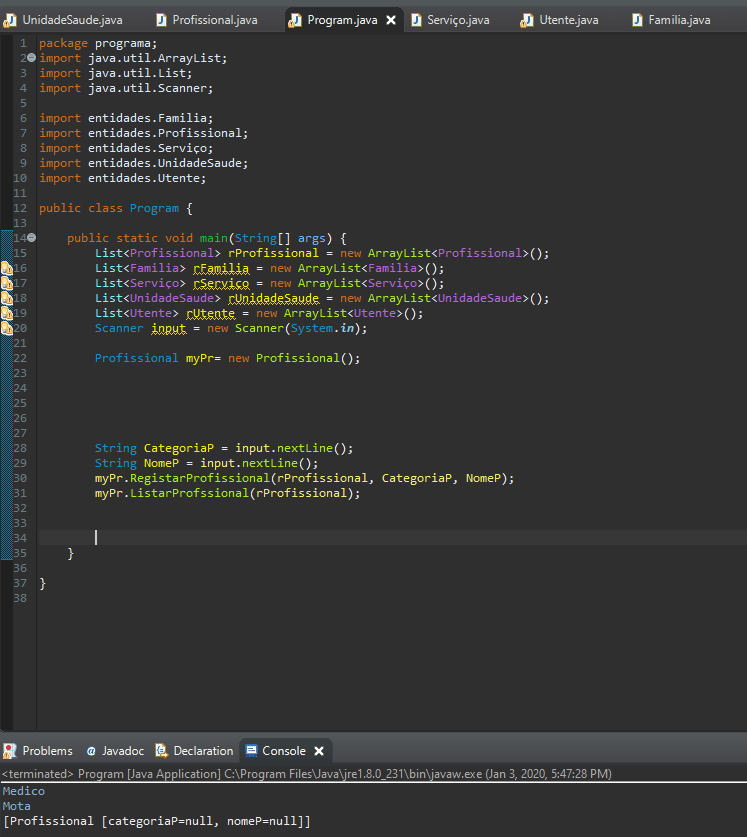Open the Familia.java editor tab
The width and height of the screenshot is (747, 837).
pos(671,20)
